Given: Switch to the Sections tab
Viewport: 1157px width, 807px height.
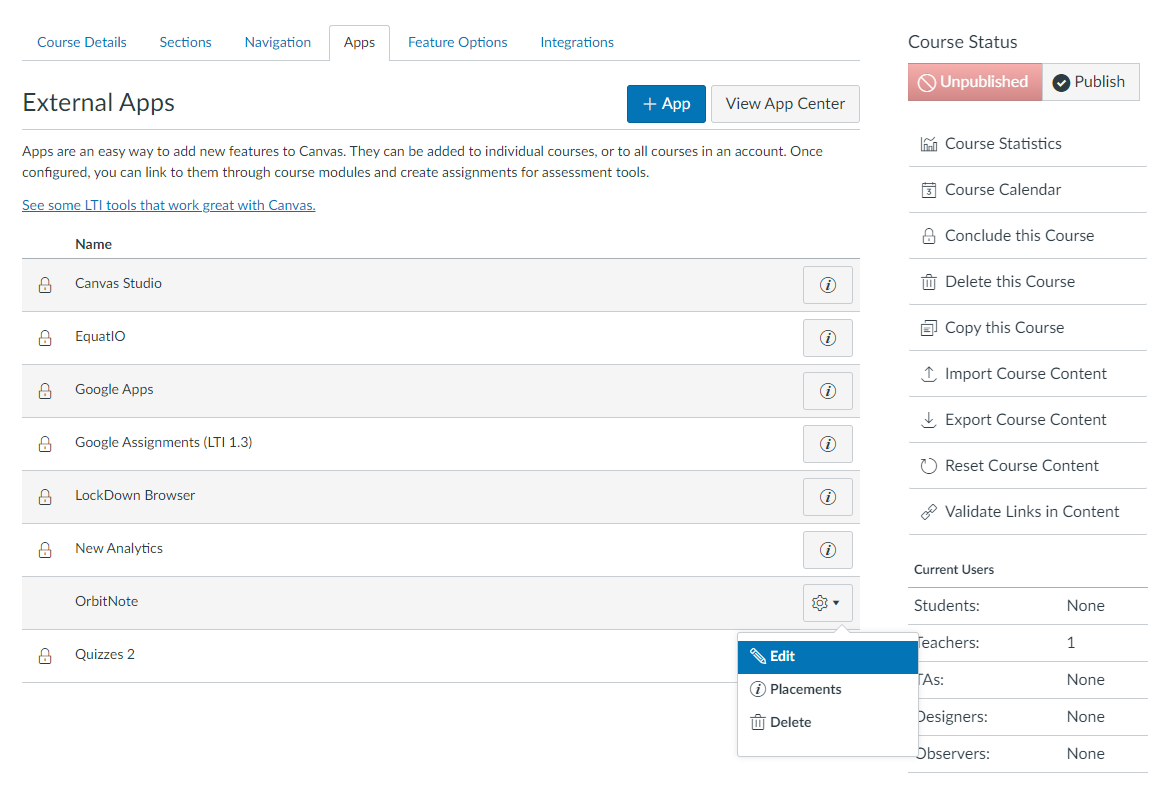Looking at the screenshot, I should click(x=185, y=42).
